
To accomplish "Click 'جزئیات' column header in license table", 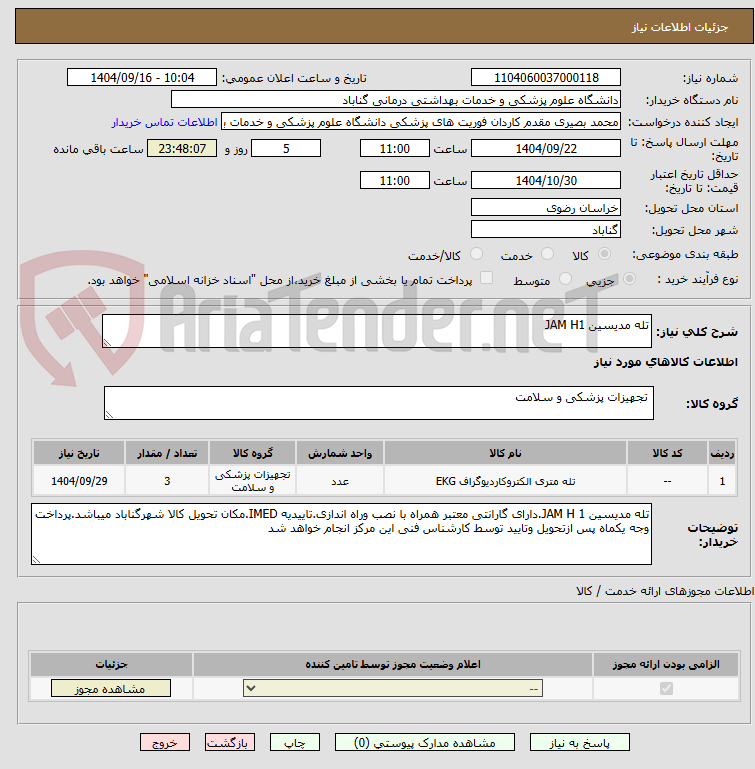I will click(111, 665).
